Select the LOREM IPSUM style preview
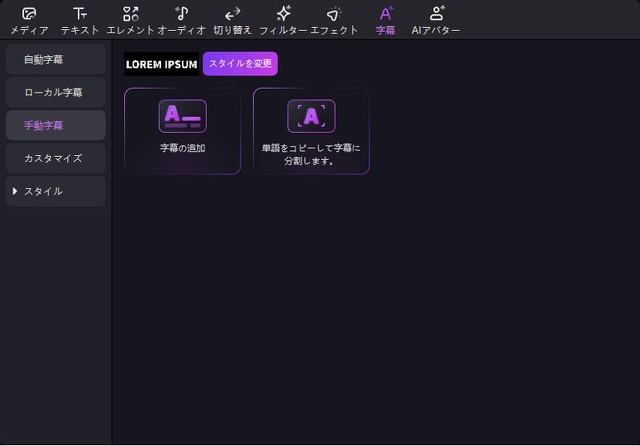The height and width of the screenshot is (446, 640). pyautogui.click(x=162, y=64)
